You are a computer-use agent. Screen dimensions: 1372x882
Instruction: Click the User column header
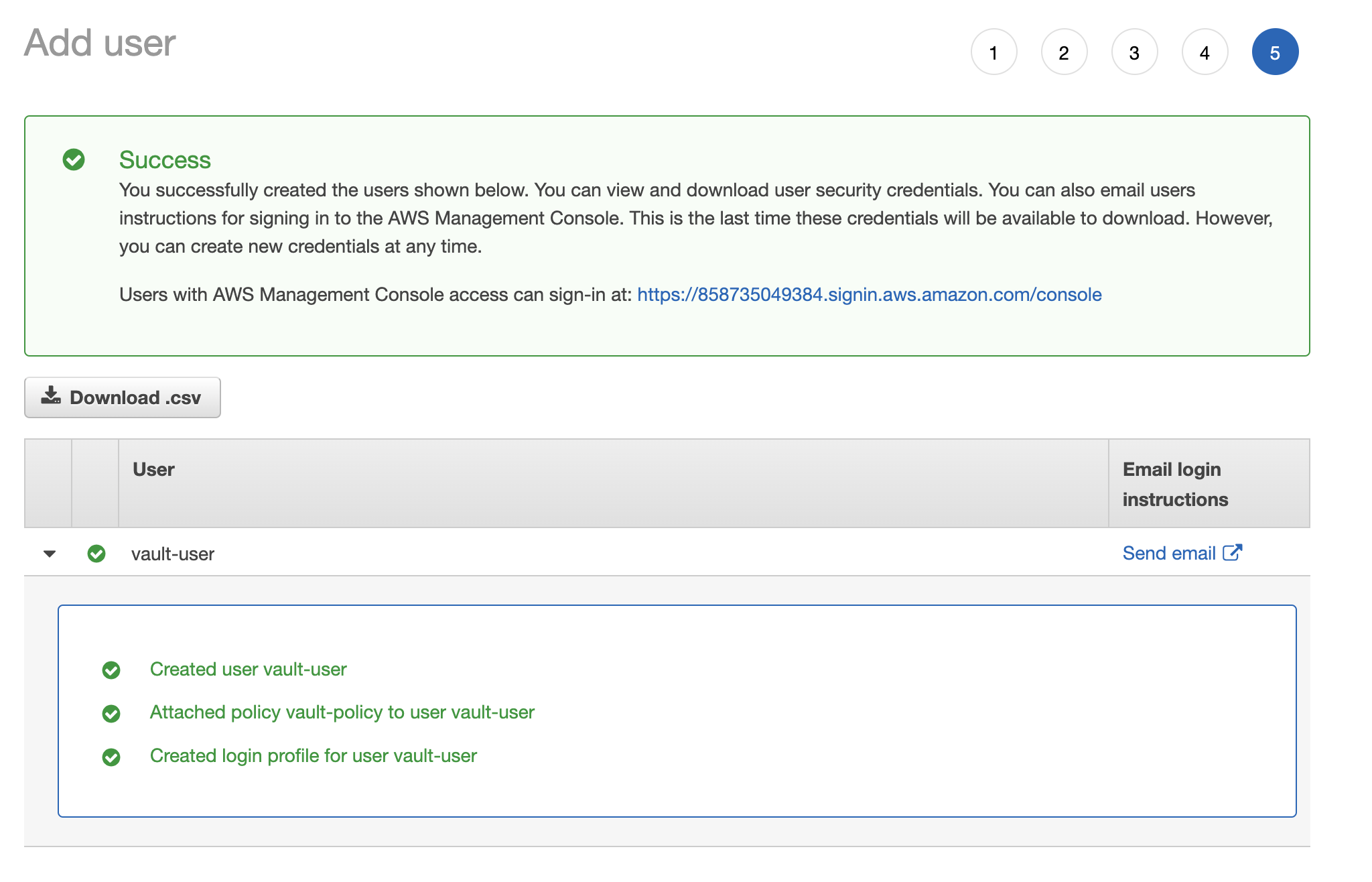153,470
